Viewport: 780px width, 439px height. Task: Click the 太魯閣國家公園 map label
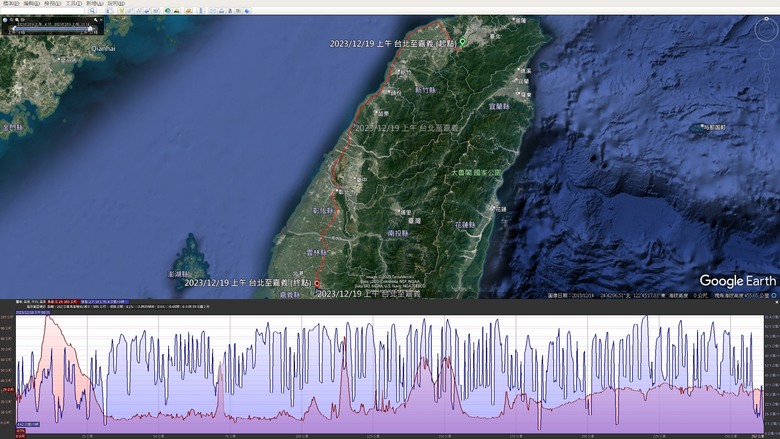click(x=476, y=173)
